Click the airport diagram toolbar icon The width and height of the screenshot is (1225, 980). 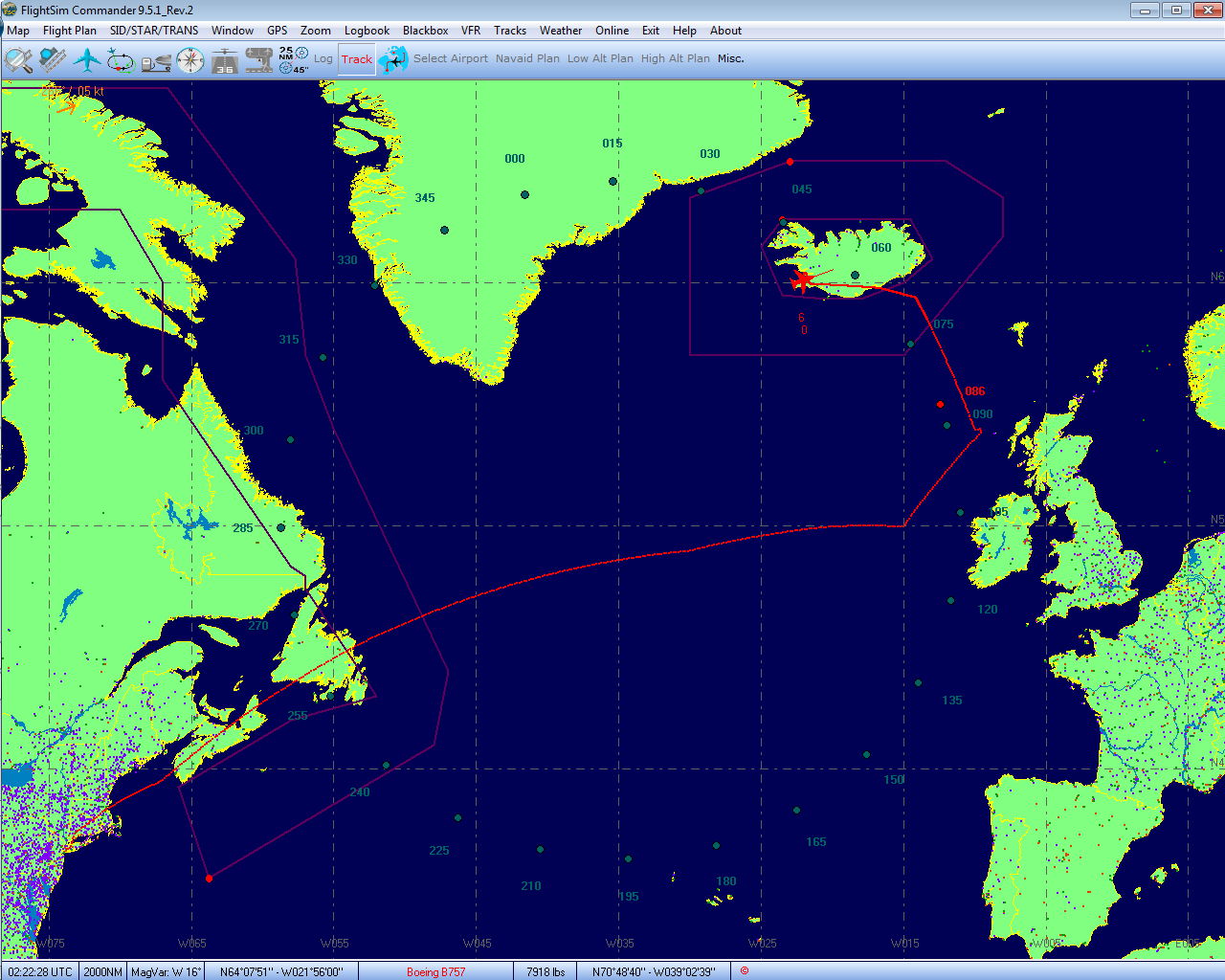point(258,59)
